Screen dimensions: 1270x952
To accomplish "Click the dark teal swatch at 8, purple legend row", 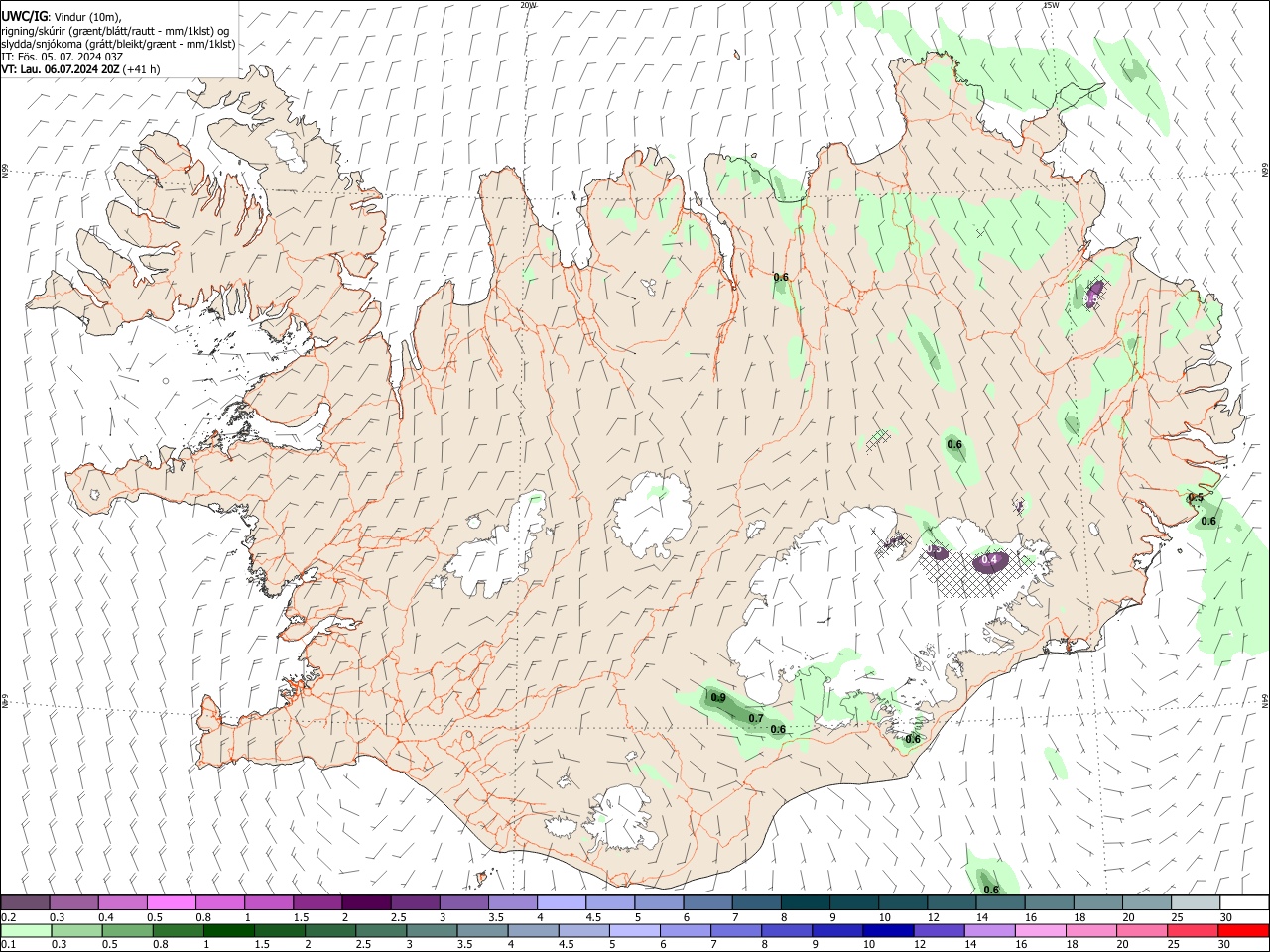I will tap(806, 902).
